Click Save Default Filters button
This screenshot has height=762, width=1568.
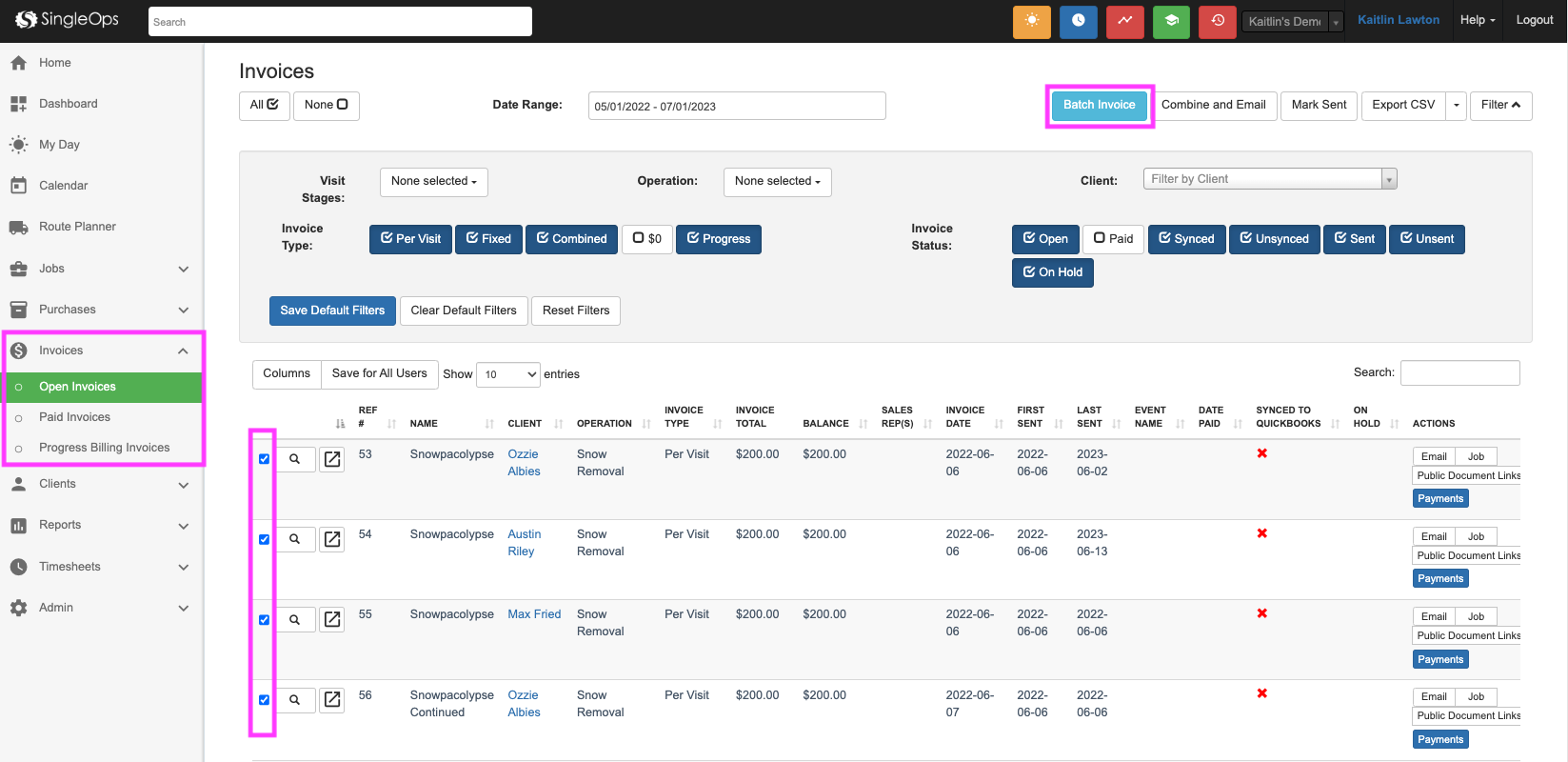pos(332,311)
